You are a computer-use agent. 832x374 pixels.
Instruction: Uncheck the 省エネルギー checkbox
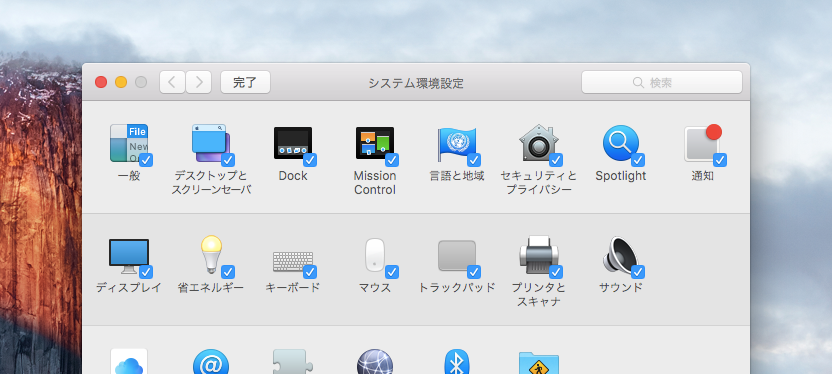tap(228, 272)
